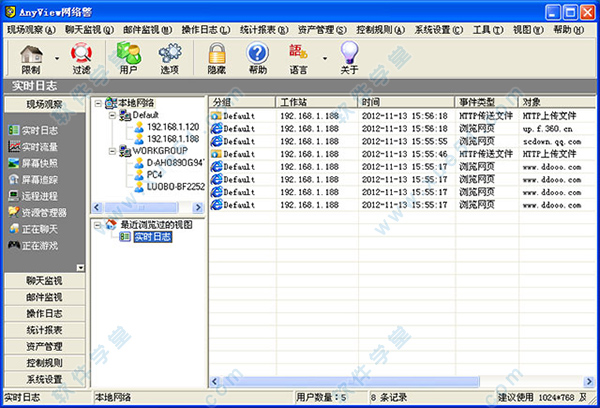Collapse the 最近浏览过的视图 tree node
This screenshot has width=600, height=408.
[x=98, y=225]
